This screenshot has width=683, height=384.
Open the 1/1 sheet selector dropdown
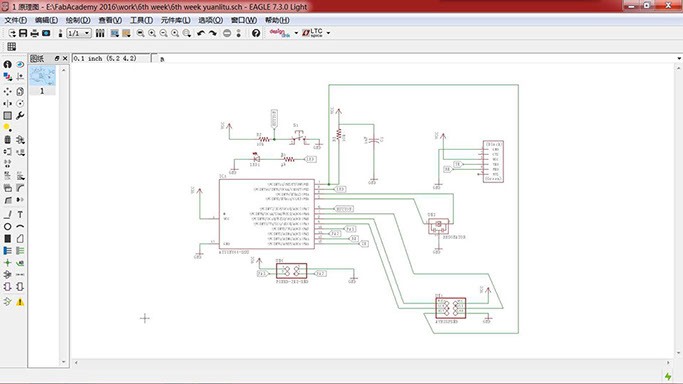pyautogui.click(x=78, y=33)
